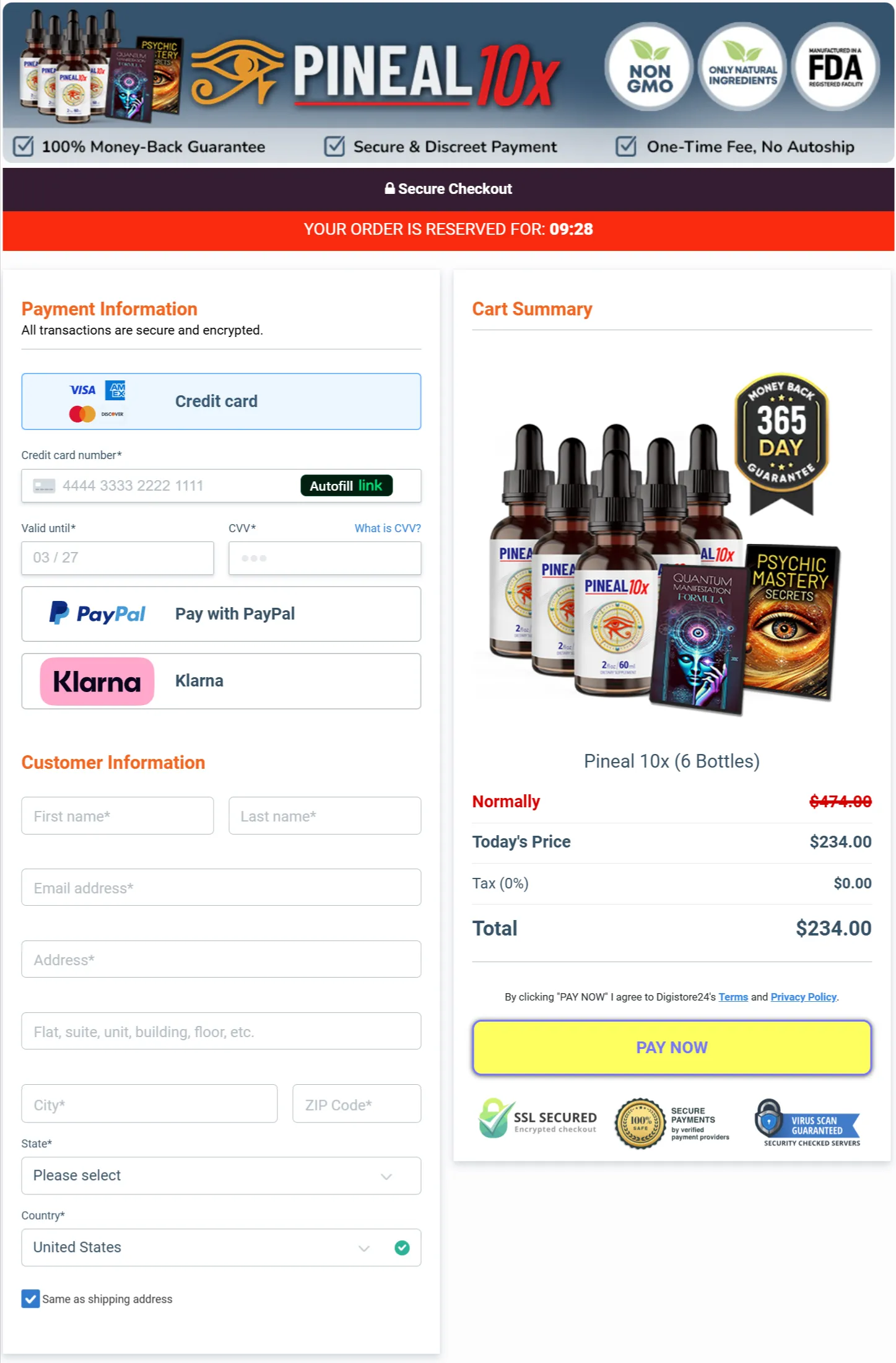This screenshot has width=896, height=1363.
Task: Open the Privacy Policy link
Action: (x=803, y=997)
